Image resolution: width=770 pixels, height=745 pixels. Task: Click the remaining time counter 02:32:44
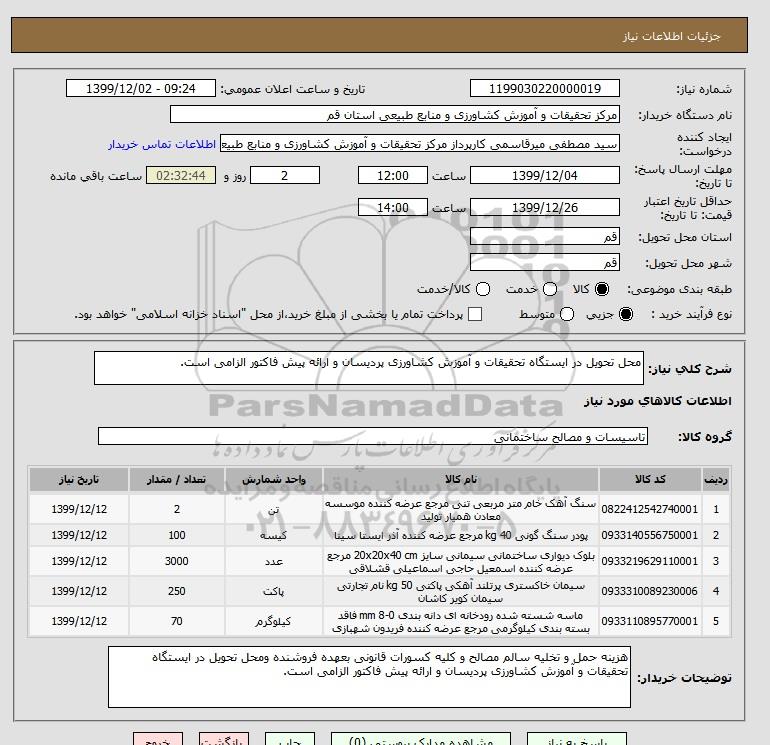(181, 175)
